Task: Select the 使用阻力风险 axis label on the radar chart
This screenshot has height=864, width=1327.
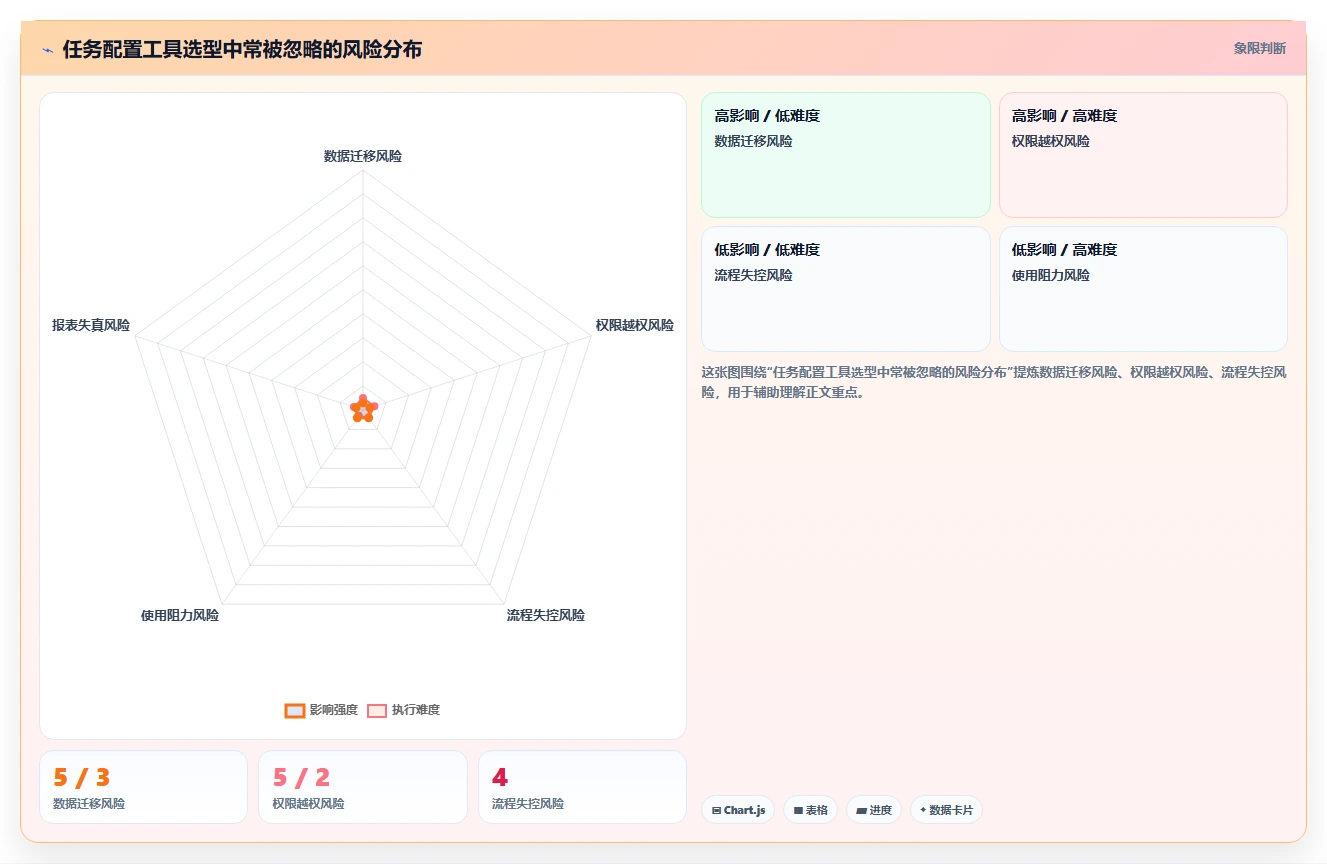Action: 180,615
